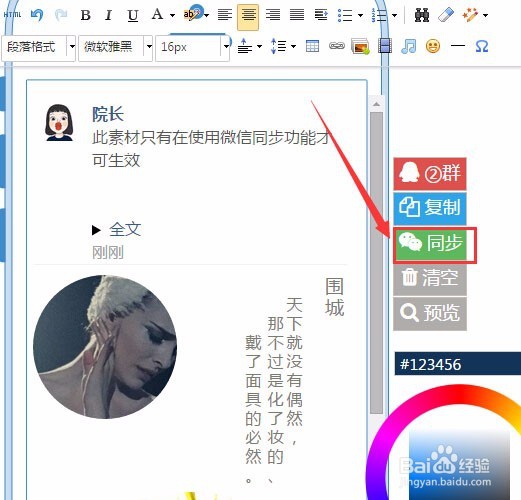Click the line height icon
Image resolution: width=521 pixels, height=500 pixels.
pos(279,46)
